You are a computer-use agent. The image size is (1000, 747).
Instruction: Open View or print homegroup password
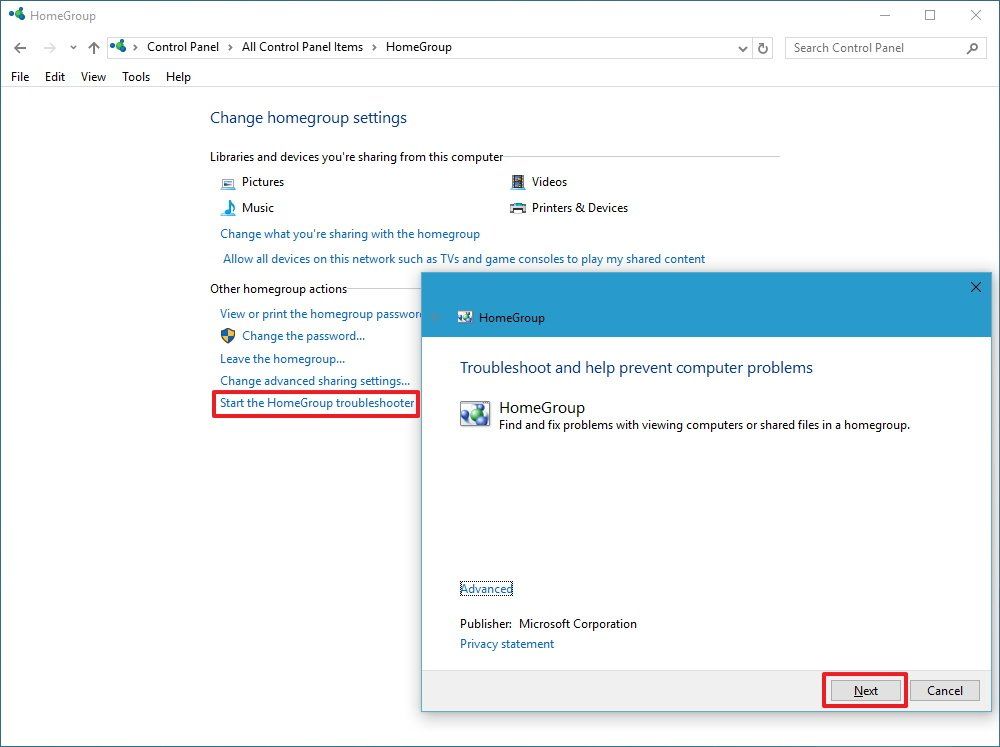click(320, 314)
